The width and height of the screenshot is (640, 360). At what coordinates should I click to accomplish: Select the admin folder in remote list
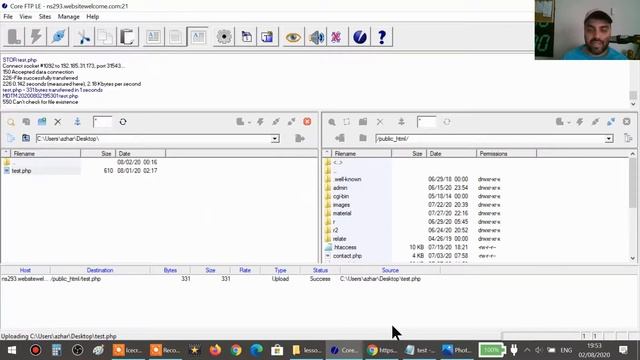[x=340, y=188]
